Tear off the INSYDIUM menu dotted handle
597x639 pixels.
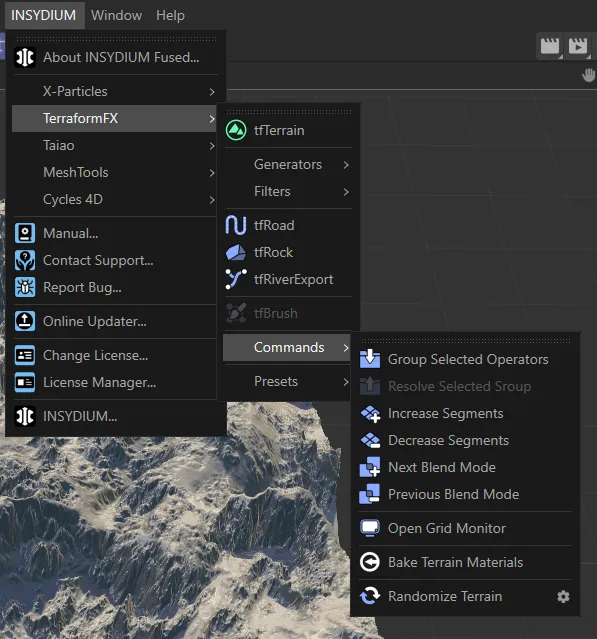click(x=116, y=39)
